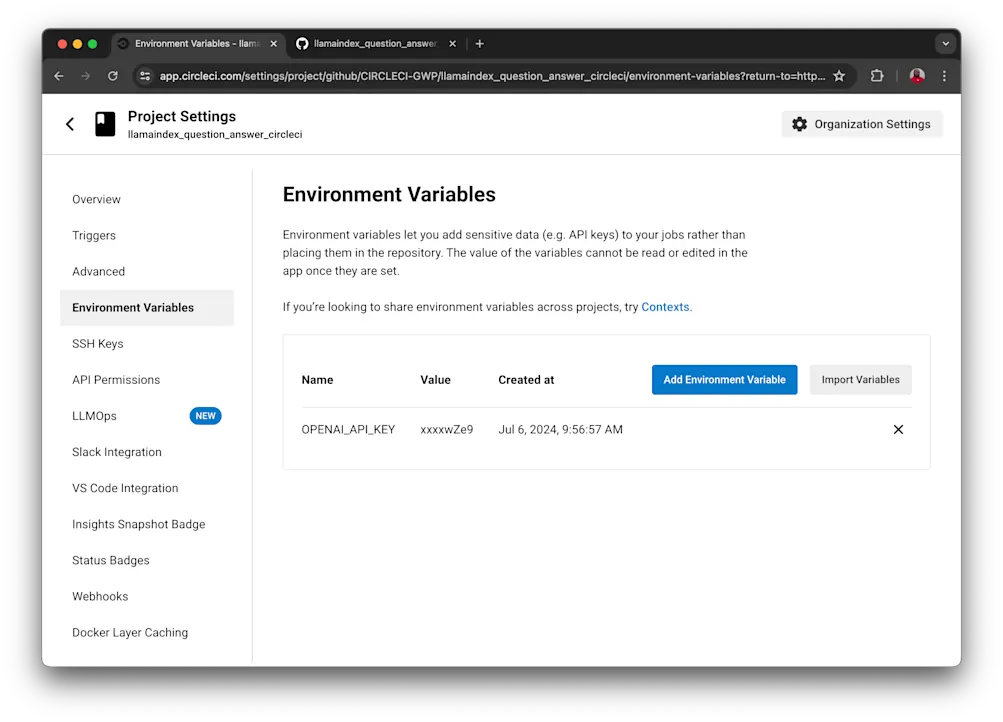The height and width of the screenshot is (722, 1003).
Task: Reload the page using the refresh icon
Action: tap(111, 75)
